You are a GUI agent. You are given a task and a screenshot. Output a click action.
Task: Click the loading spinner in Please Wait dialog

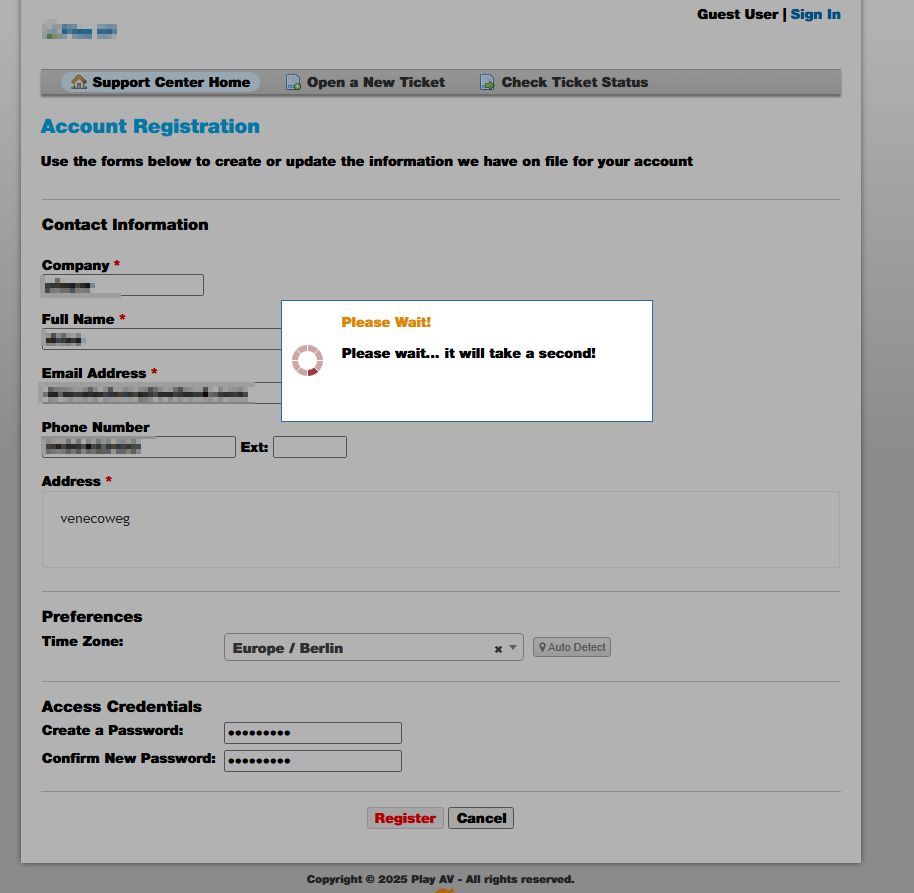(x=307, y=360)
